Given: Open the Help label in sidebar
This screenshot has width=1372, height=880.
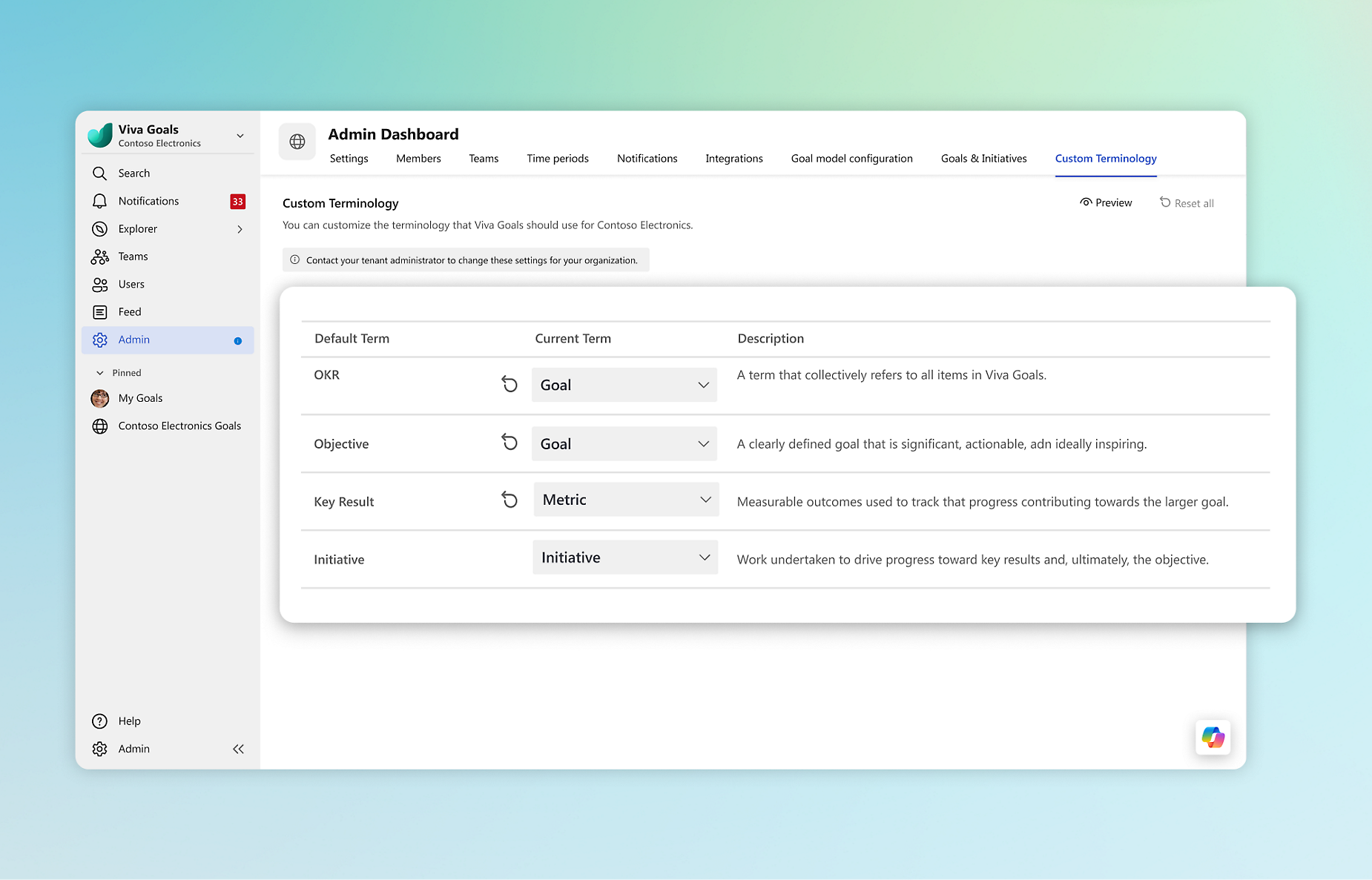Looking at the screenshot, I should (x=129, y=721).
